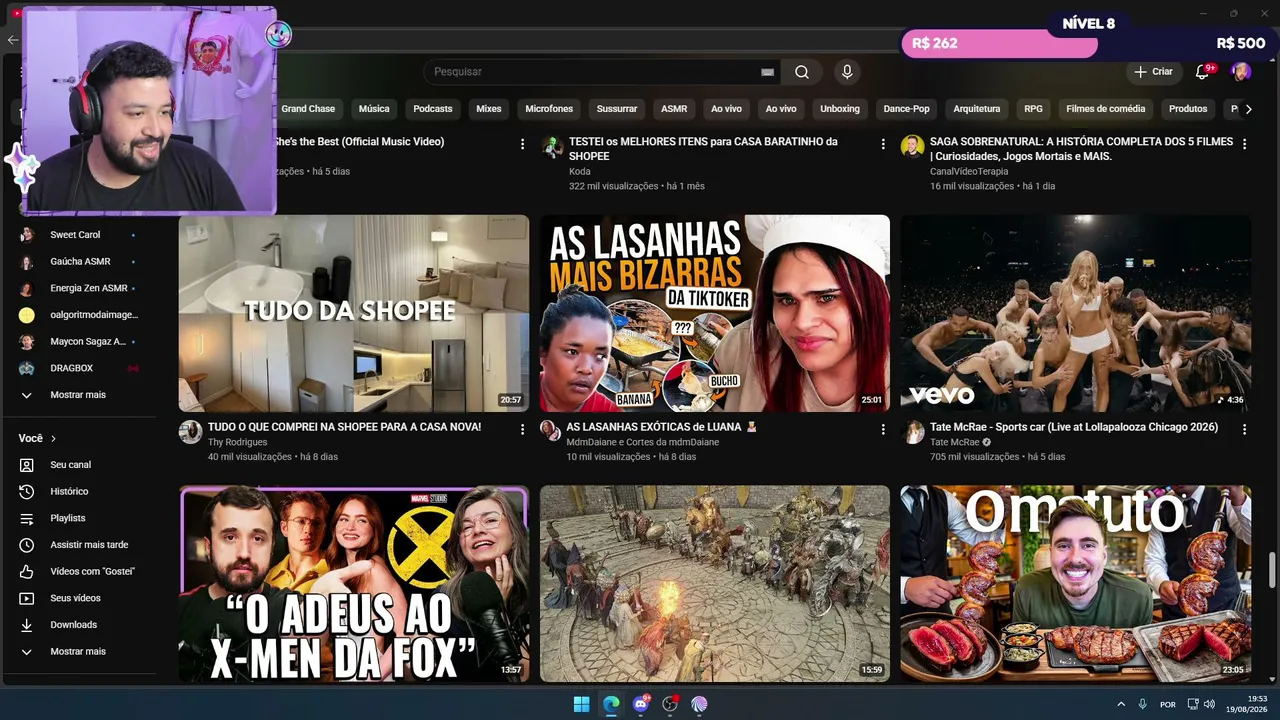Select the Sussurrar chip
Viewport: 1280px width, 720px height.
(617, 109)
